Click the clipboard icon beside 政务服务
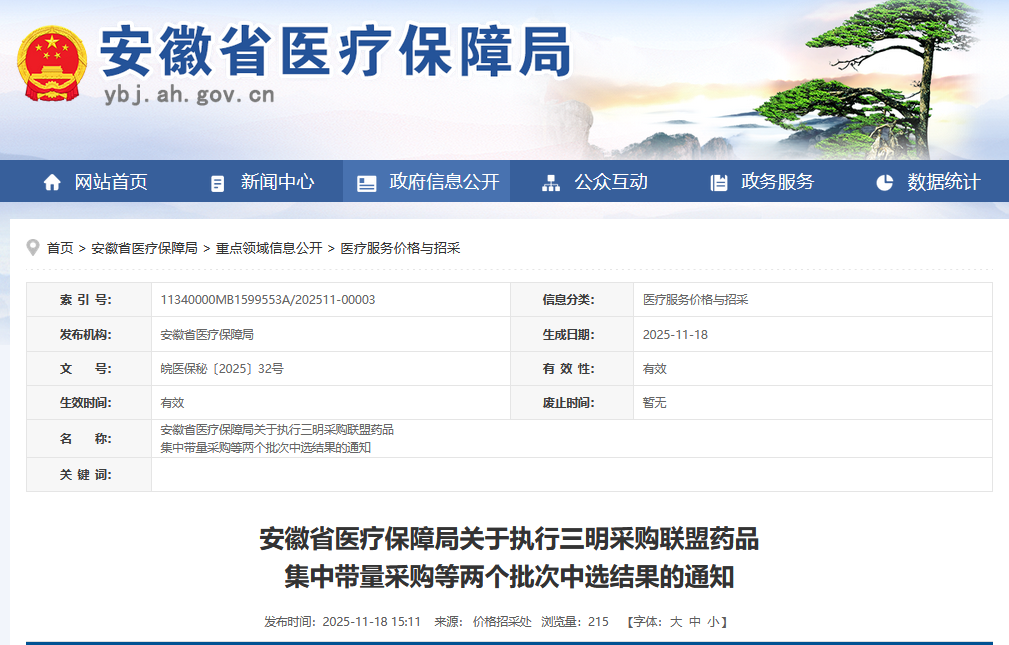 tap(718, 183)
